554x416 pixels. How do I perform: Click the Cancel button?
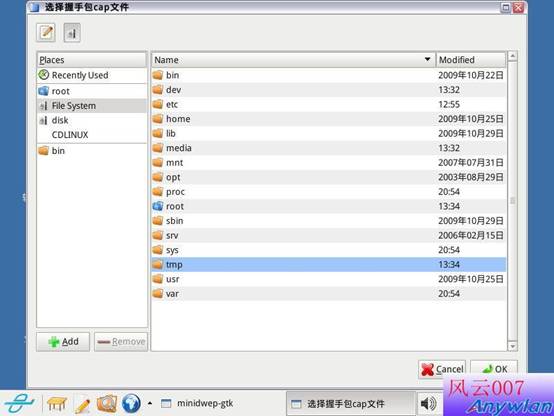tap(442, 369)
